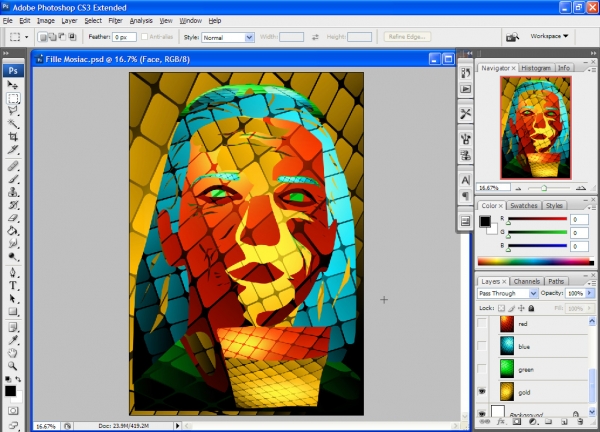
Task: Show the blue layer visibility
Action: pos(482,346)
